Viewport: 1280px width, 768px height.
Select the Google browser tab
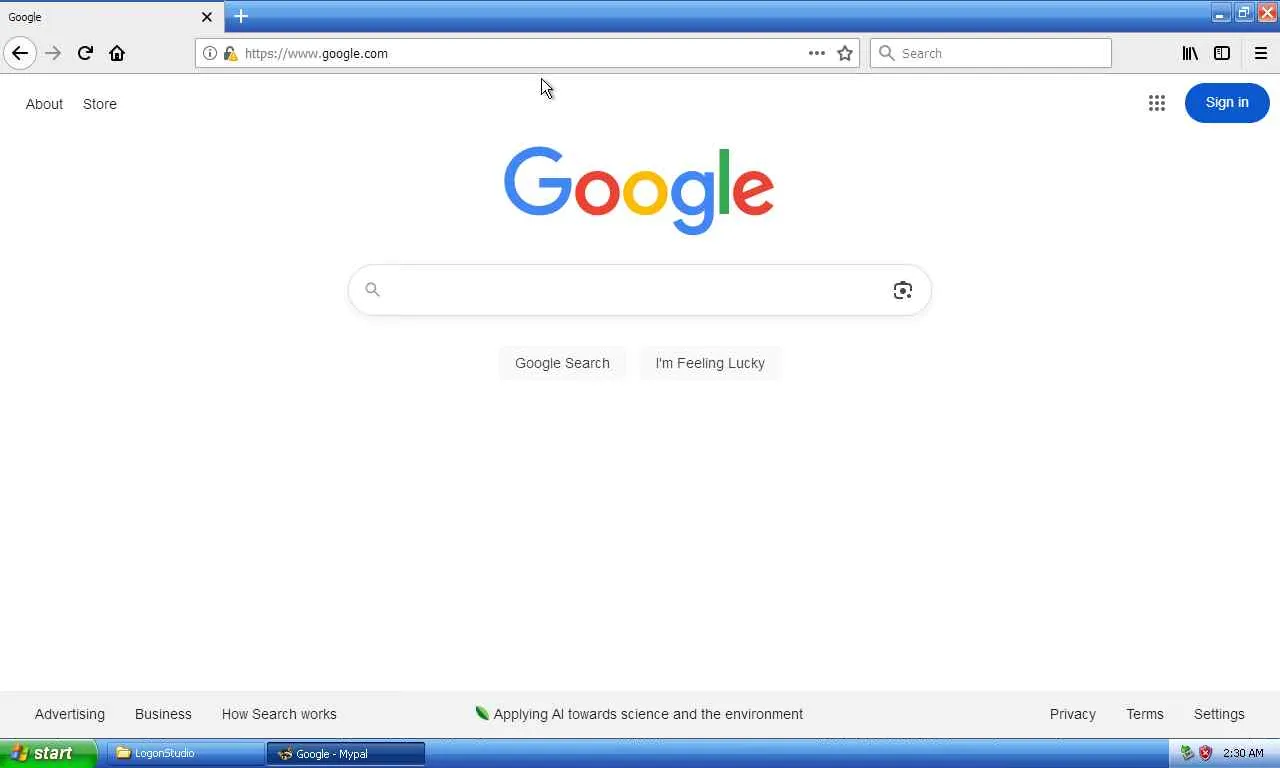click(112, 17)
